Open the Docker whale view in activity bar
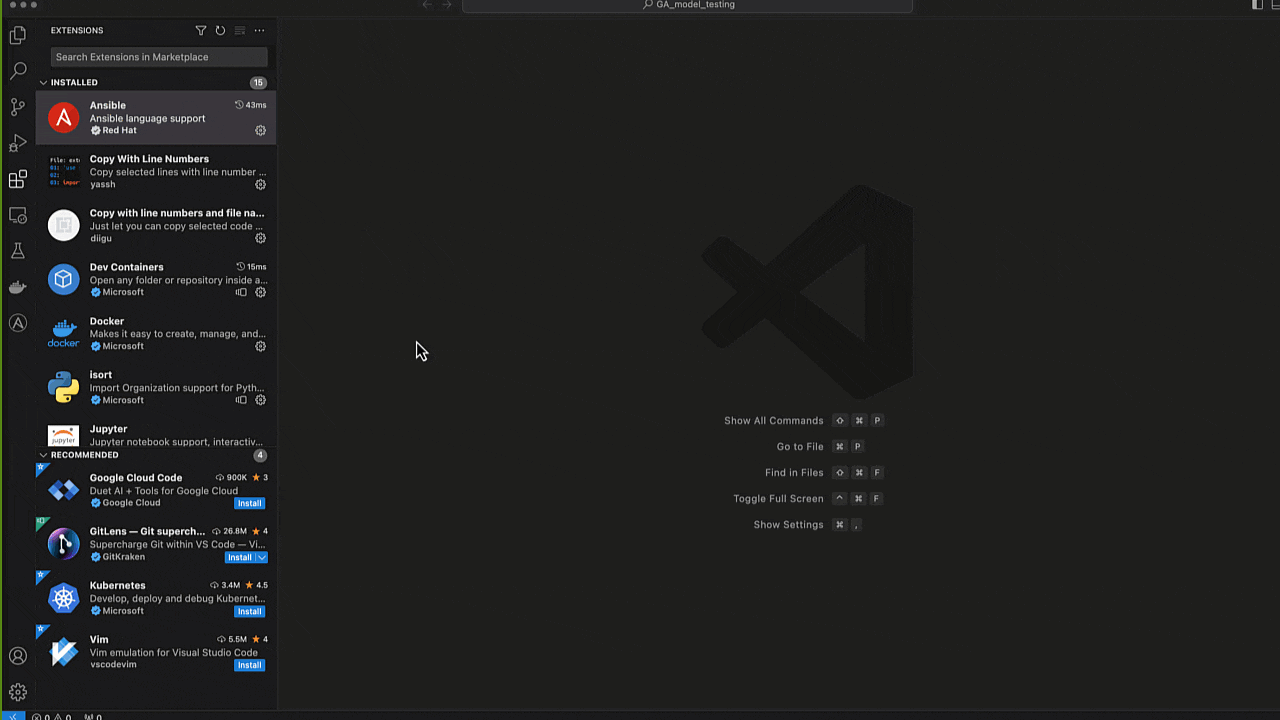This screenshot has width=1280, height=720. click(17, 287)
